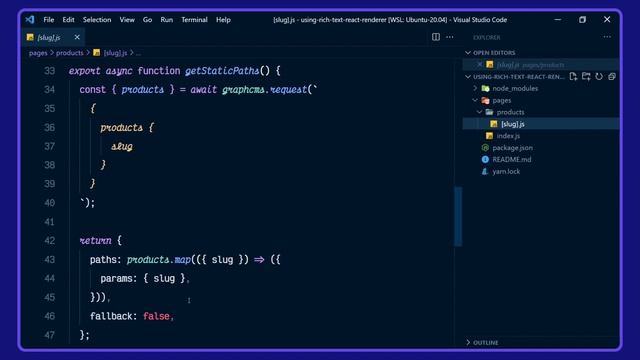
Task: Open the Selection menu
Action: pyautogui.click(x=97, y=20)
